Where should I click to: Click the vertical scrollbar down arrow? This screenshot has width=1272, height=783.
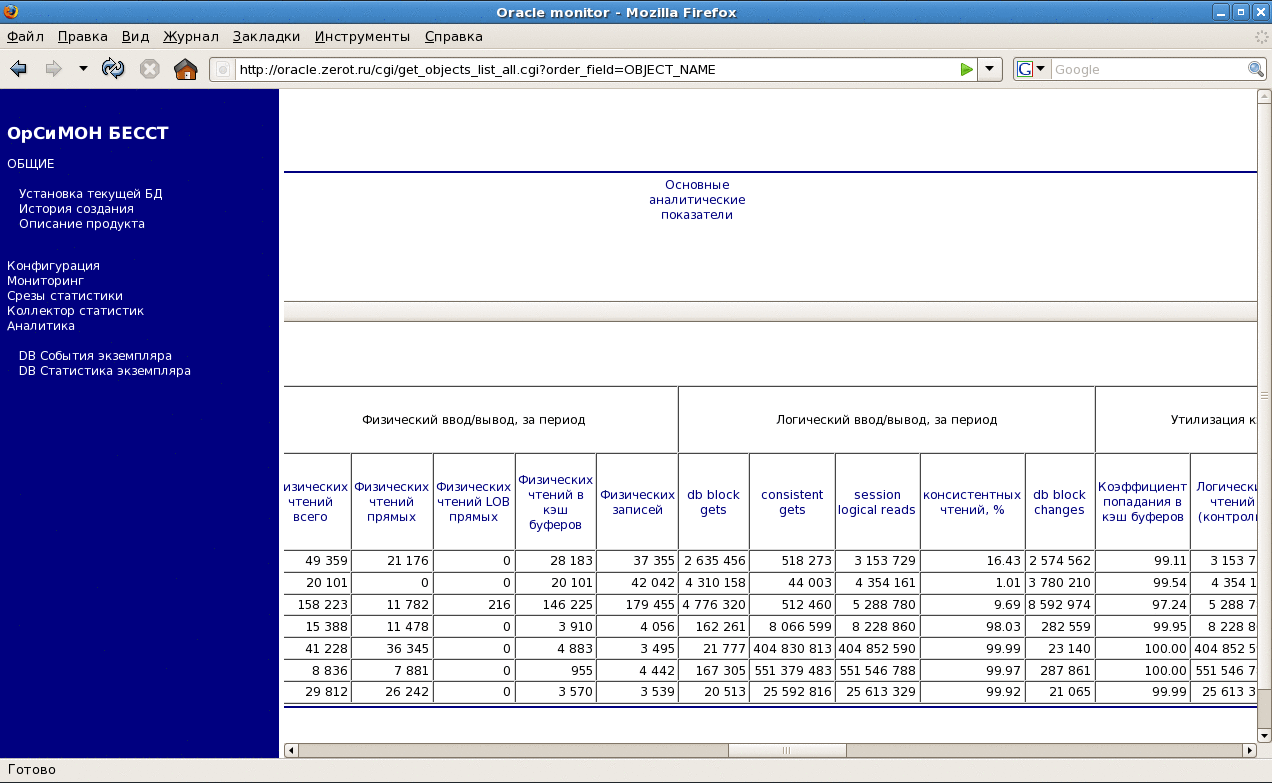point(1264,735)
